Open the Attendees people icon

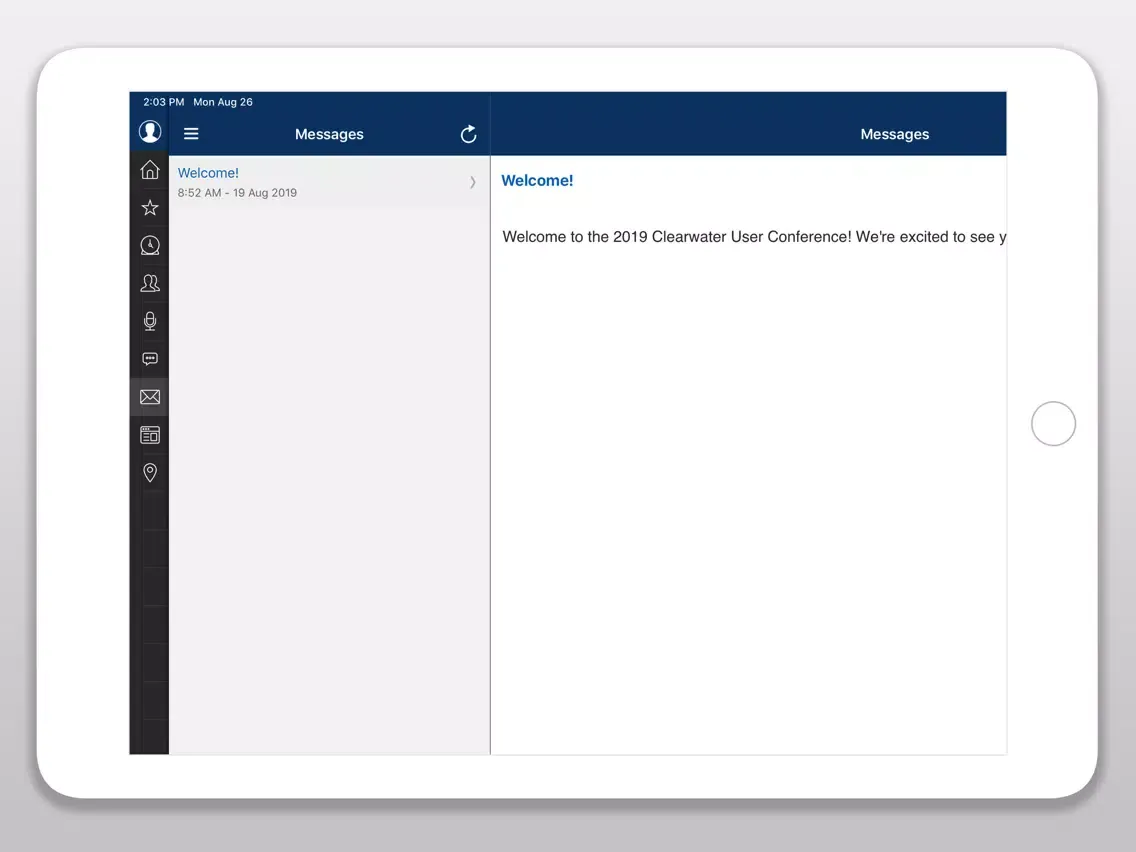click(x=150, y=283)
